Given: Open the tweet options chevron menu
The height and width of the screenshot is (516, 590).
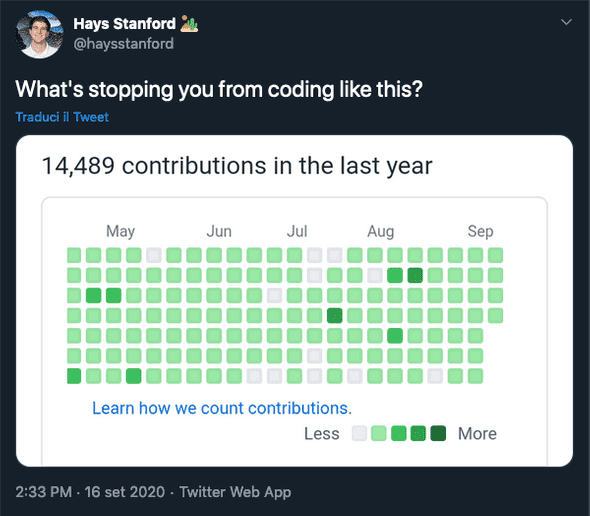Looking at the screenshot, I should click(566, 22).
